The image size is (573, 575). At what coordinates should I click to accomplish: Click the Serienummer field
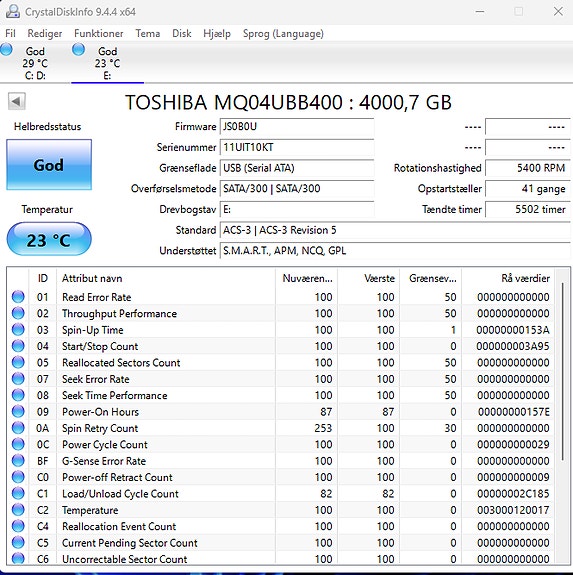297,147
